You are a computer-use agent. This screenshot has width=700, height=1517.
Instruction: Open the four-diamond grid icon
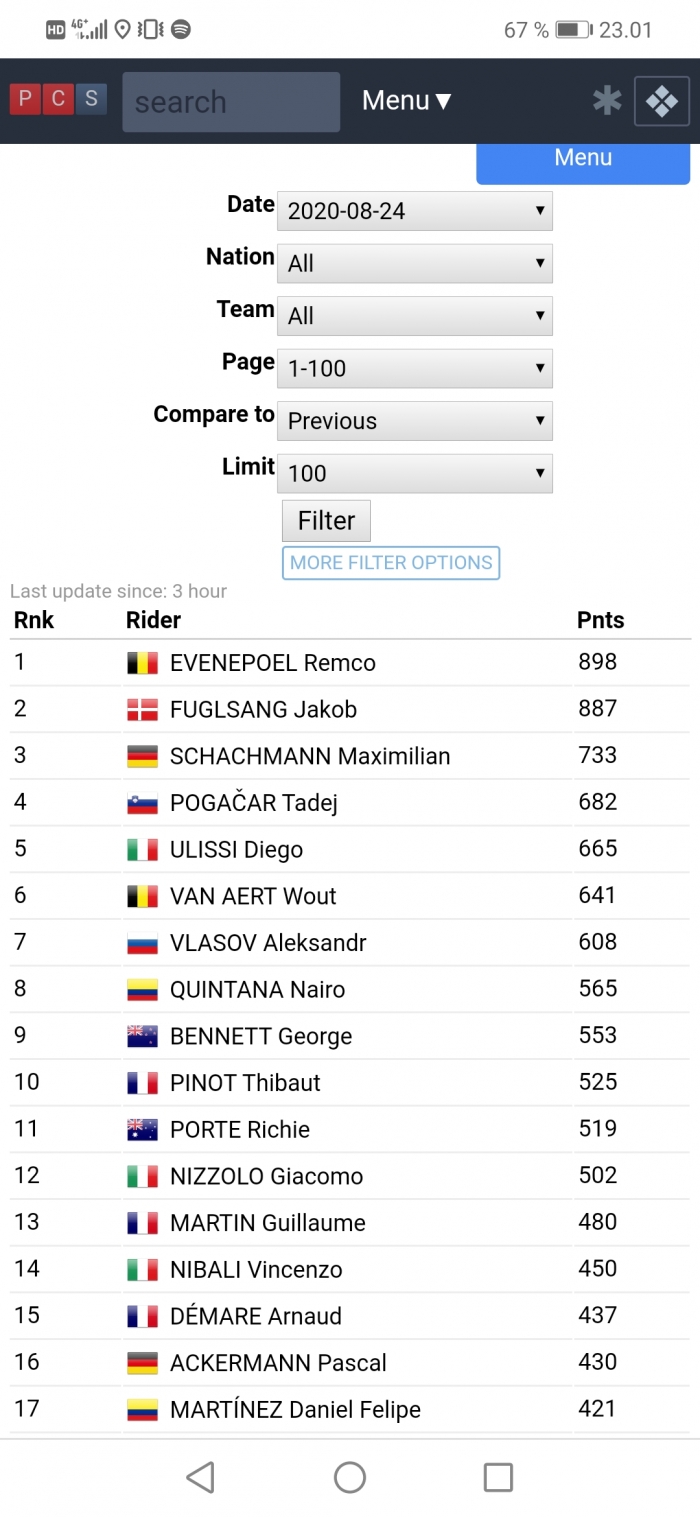tap(662, 101)
